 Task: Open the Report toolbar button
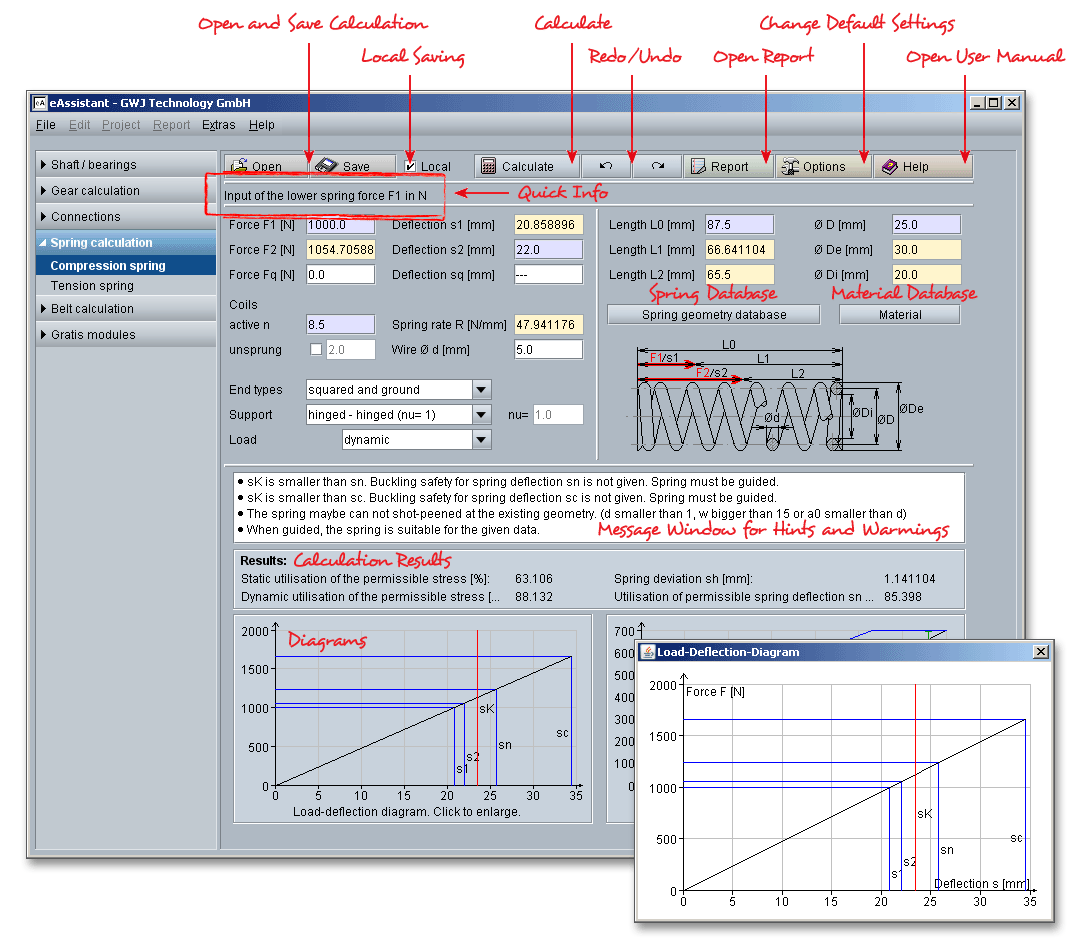tap(728, 166)
